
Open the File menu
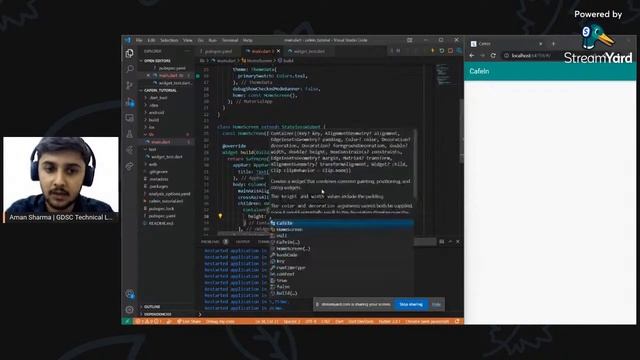pyautogui.click(x=139, y=40)
